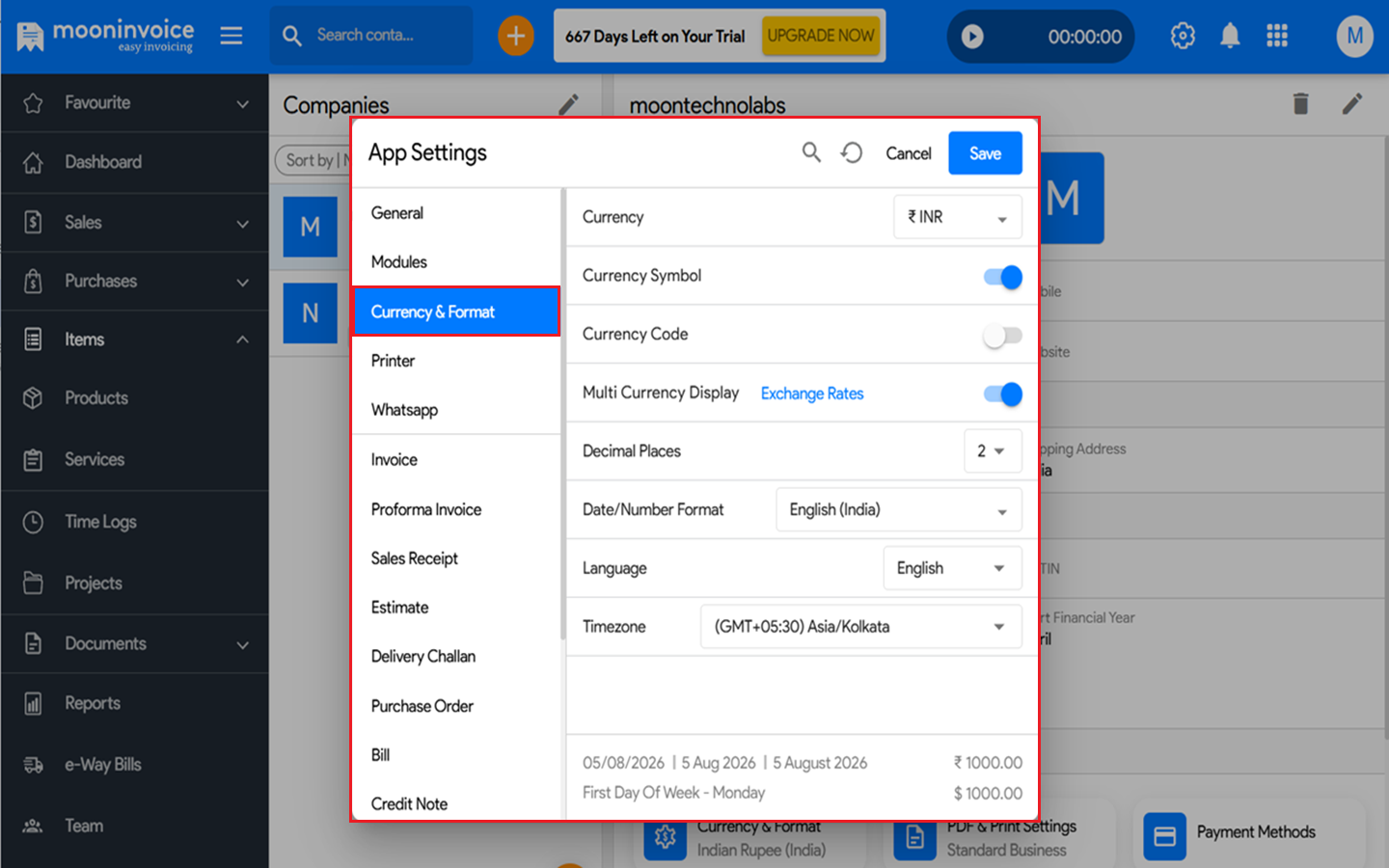Select the Invoice settings tab
The width and height of the screenshot is (1389, 868).
pyautogui.click(x=456, y=460)
